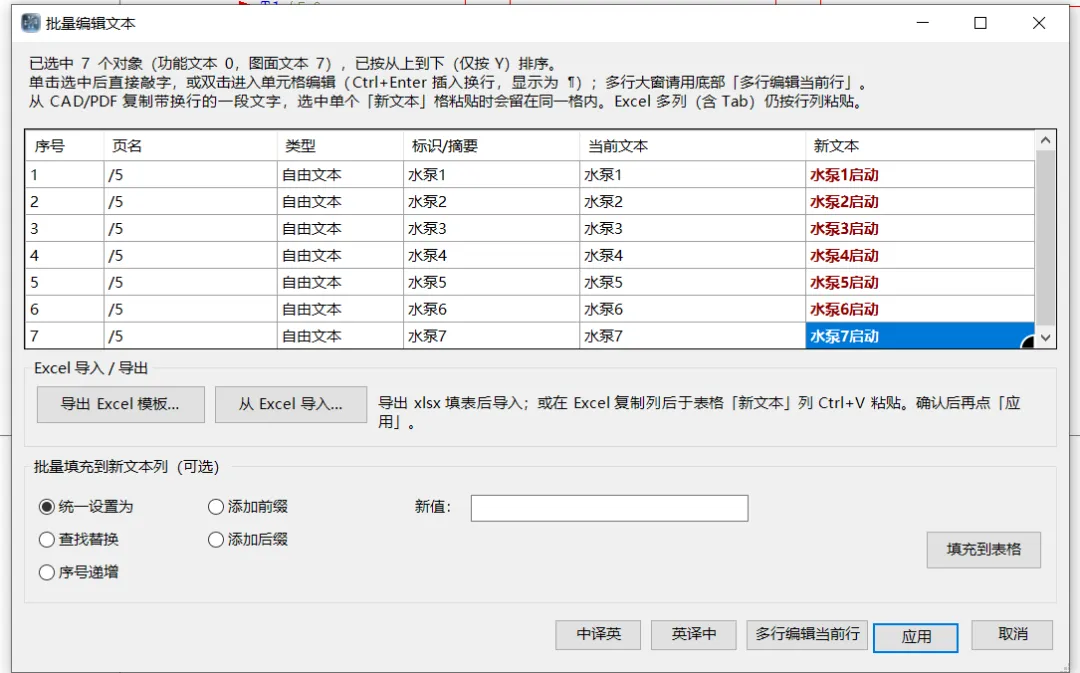The height and width of the screenshot is (673, 1080).
Task: Click the 页名 column header
Action: pos(191,146)
